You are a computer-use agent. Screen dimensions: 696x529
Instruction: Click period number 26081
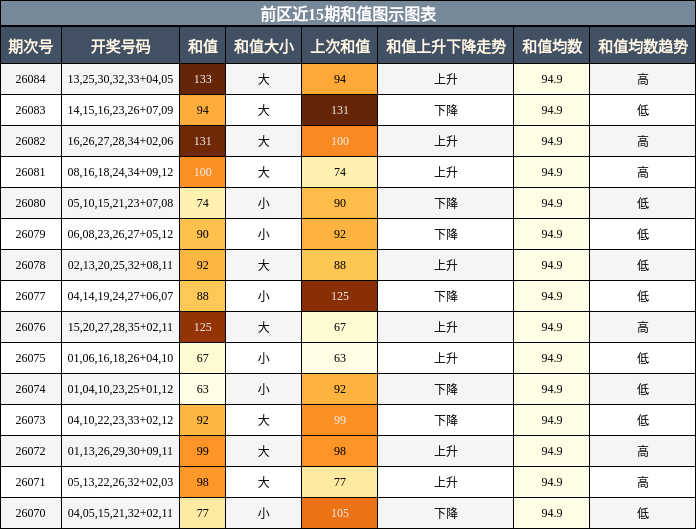pos(31,172)
